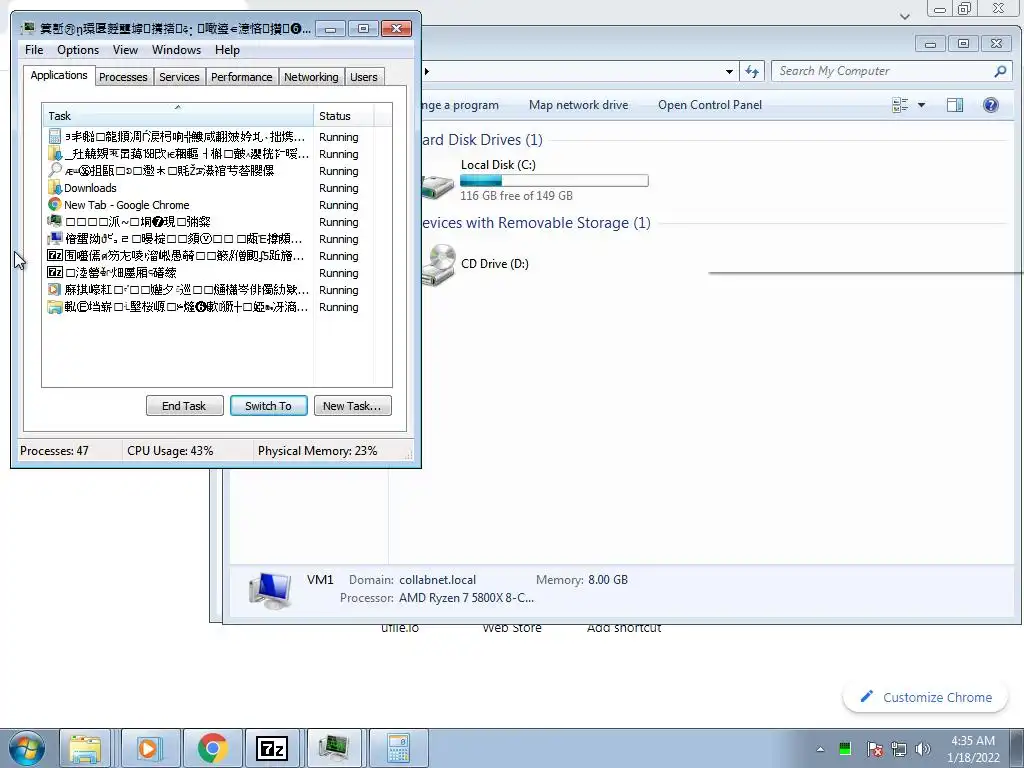Click the New Task... button
This screenshot has height=768, width=1024.
(352, 406)
